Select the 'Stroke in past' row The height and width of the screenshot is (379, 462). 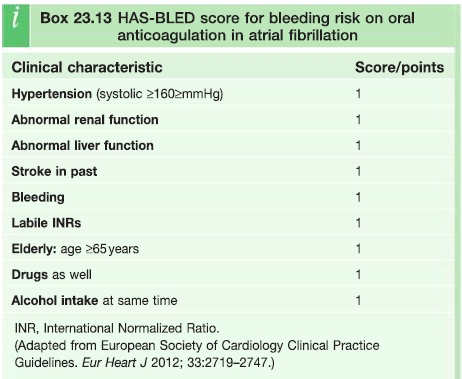(228, 171)
